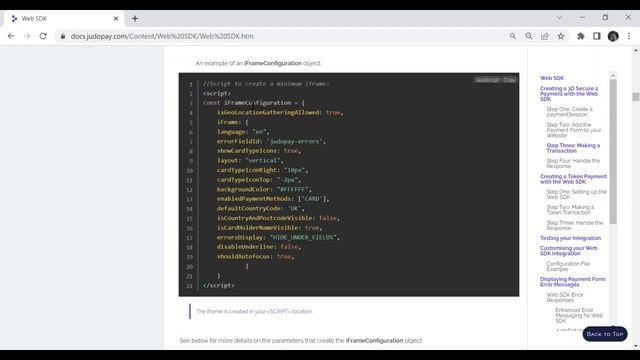Viewport: 640px width, 360px height.
Task: Click the closing </script> tag line
Action: coord(219,285)
